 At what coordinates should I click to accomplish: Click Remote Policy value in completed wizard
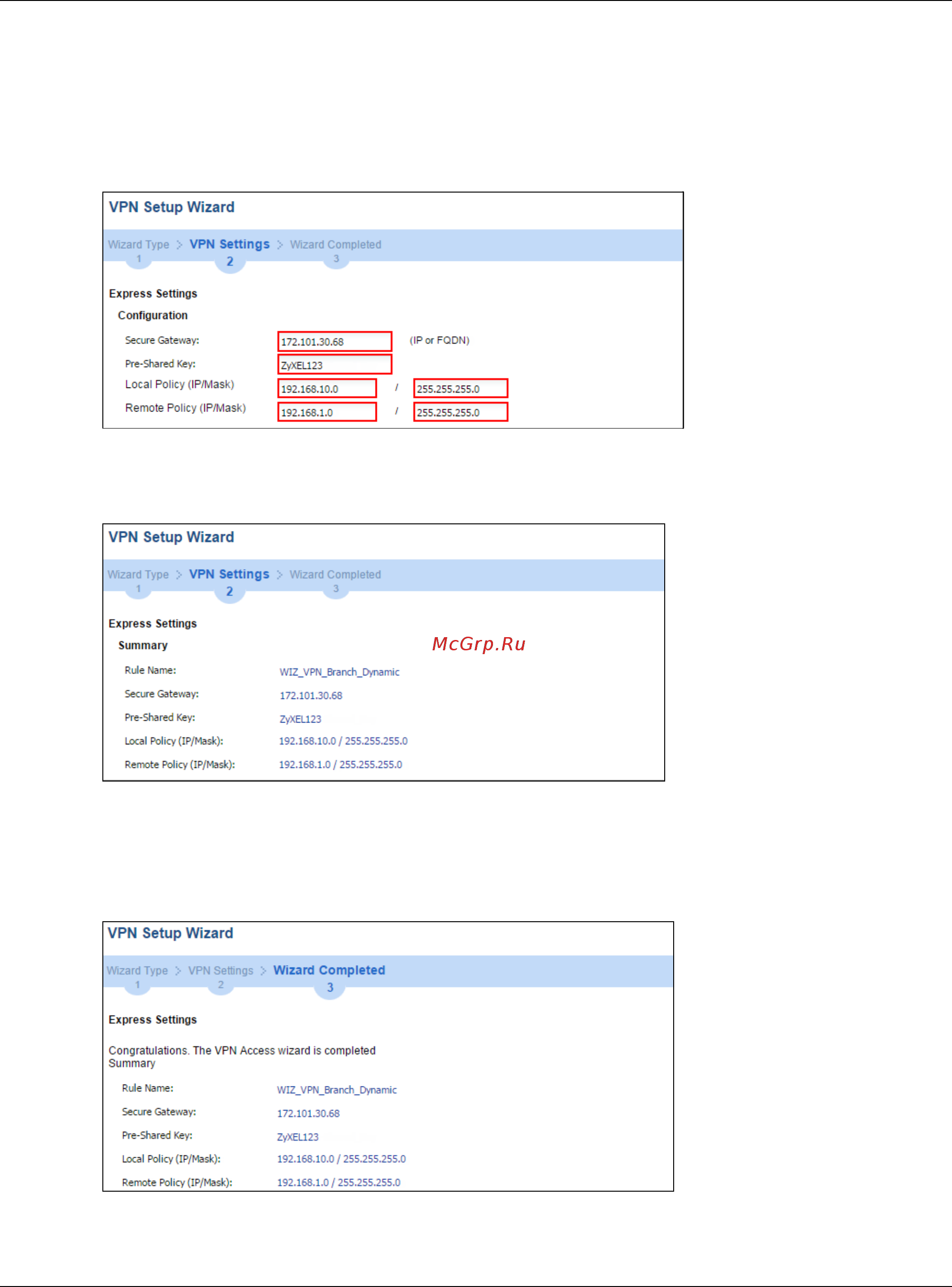339,1183
